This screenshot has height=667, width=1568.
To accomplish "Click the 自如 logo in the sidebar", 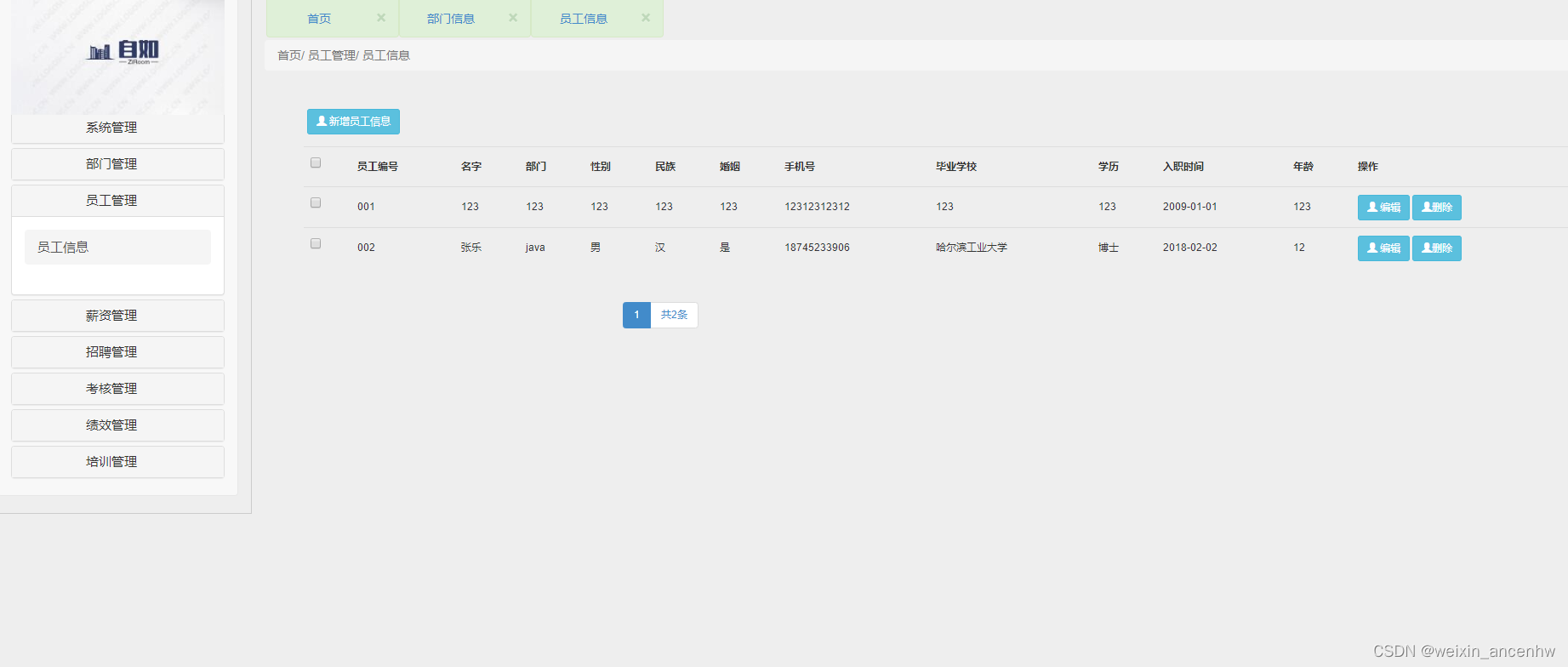I will tap(123, 52).
